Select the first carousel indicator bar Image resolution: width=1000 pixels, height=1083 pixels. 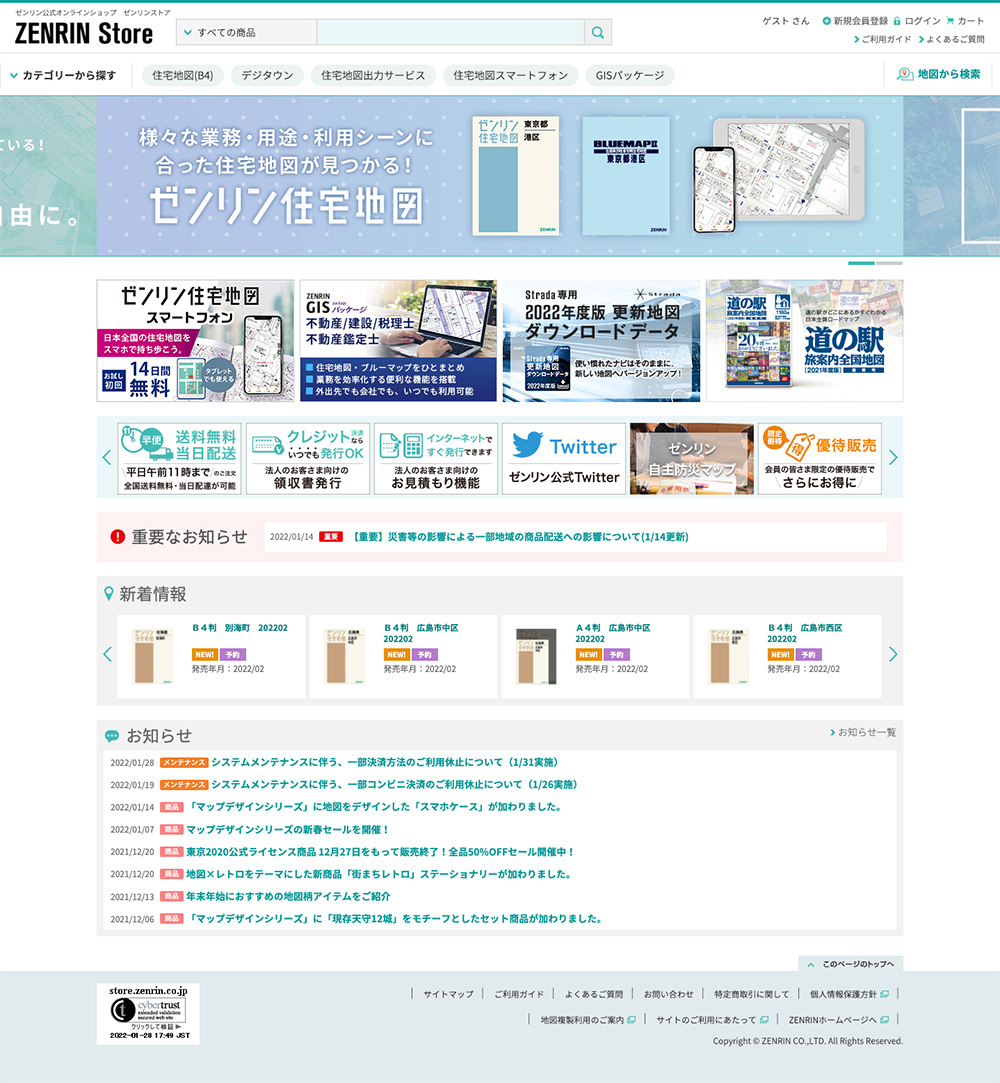[861, 263]
